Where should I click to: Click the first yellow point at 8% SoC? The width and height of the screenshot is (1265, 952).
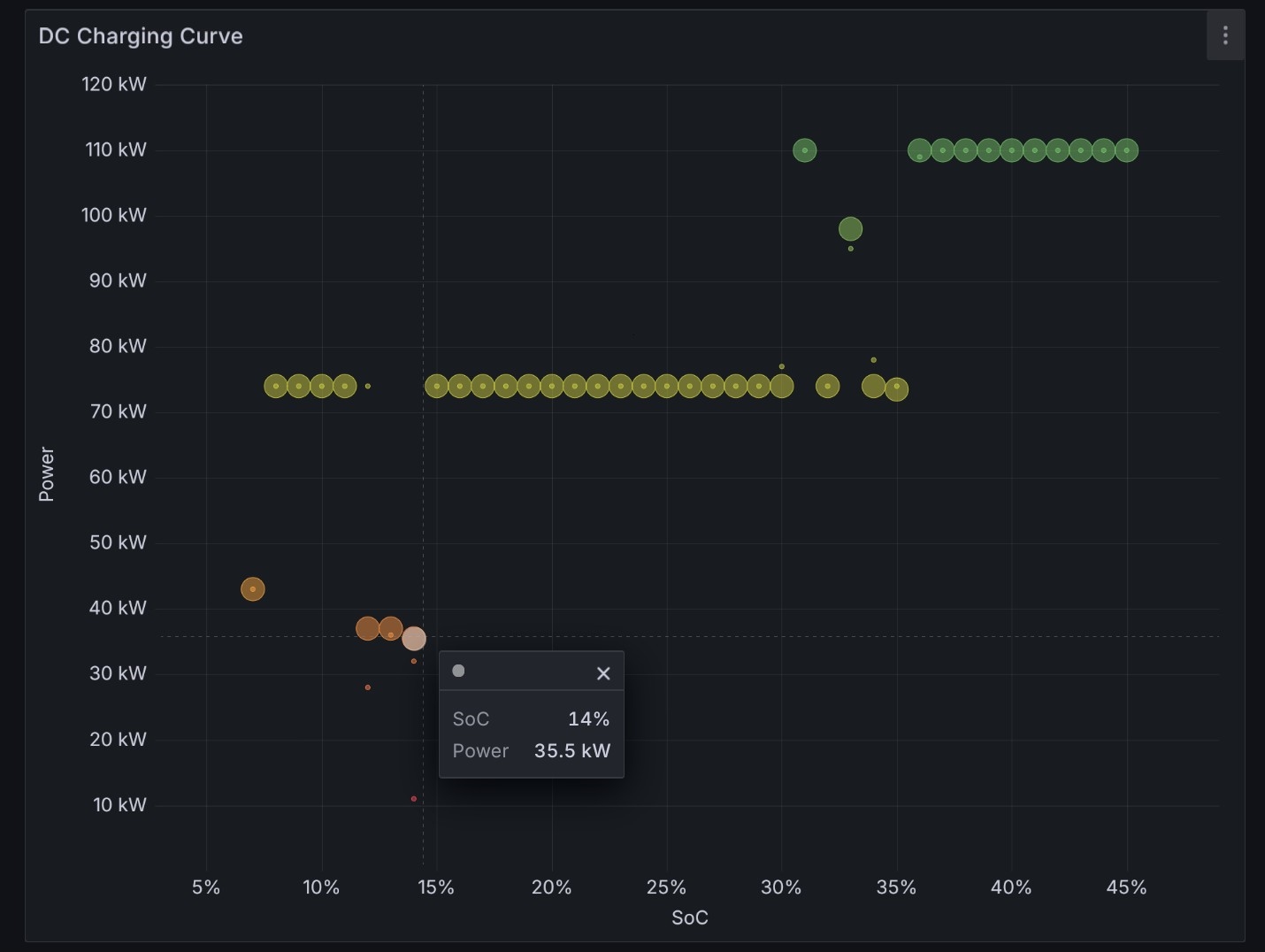coord(276,386)
